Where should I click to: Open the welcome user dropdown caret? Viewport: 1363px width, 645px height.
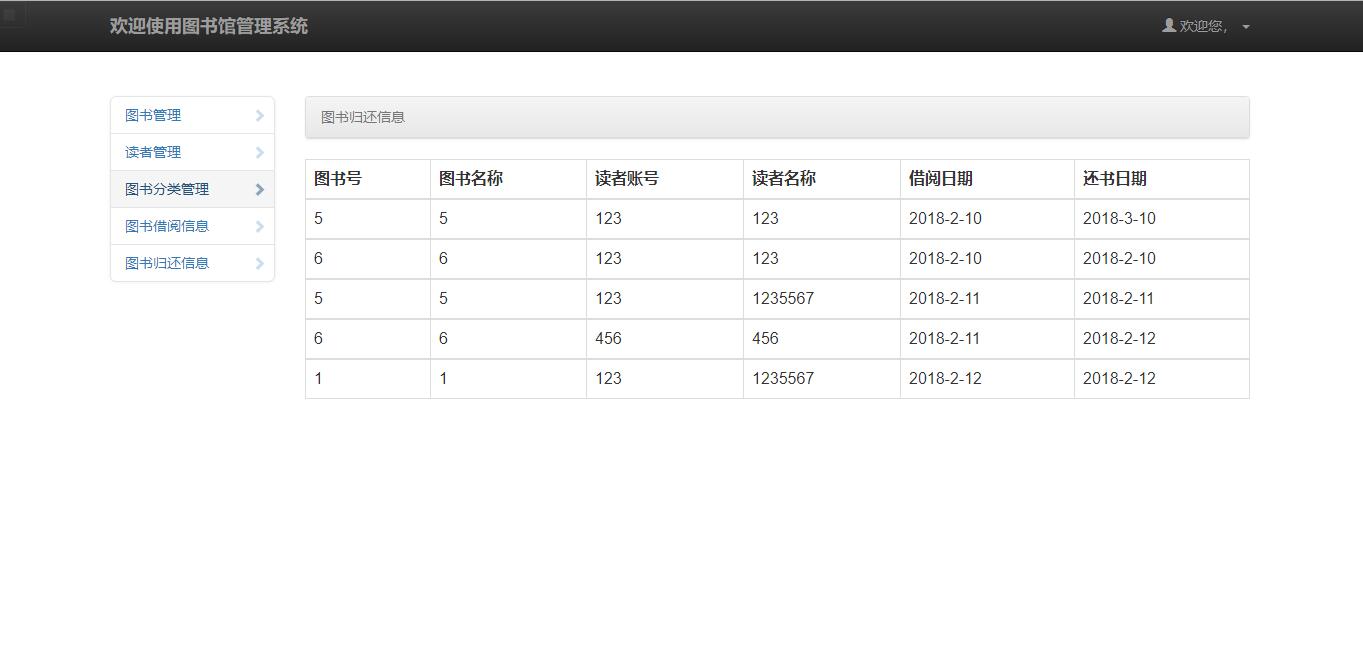[x=1246, y=27]
